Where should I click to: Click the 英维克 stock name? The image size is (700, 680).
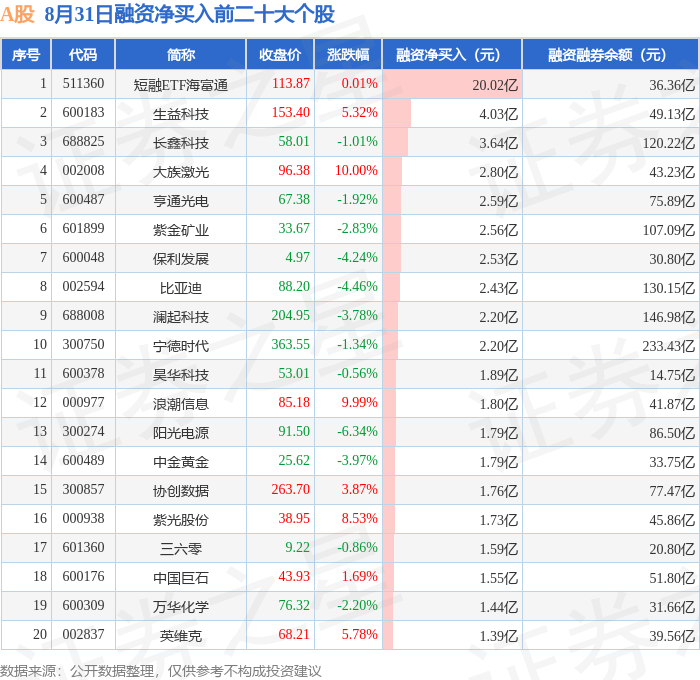(x=181, y=636)
